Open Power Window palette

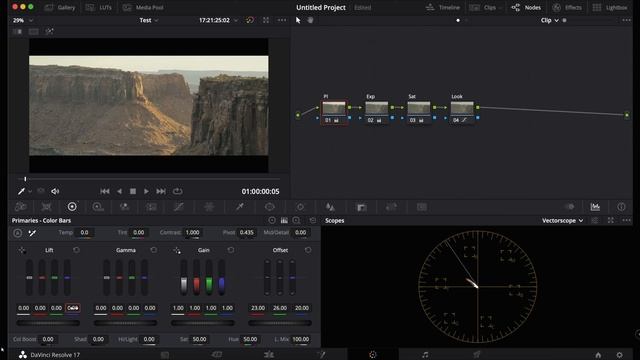click(x=269, y=207)
